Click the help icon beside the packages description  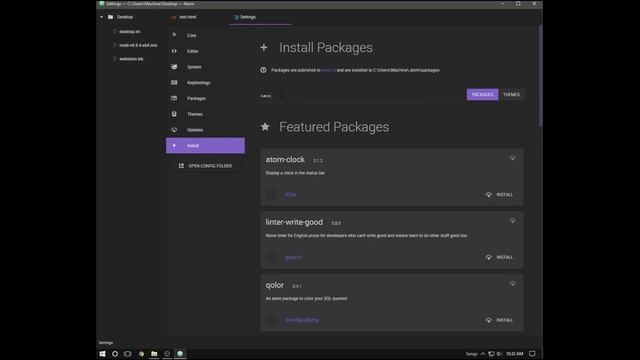[x=263, y=70]
